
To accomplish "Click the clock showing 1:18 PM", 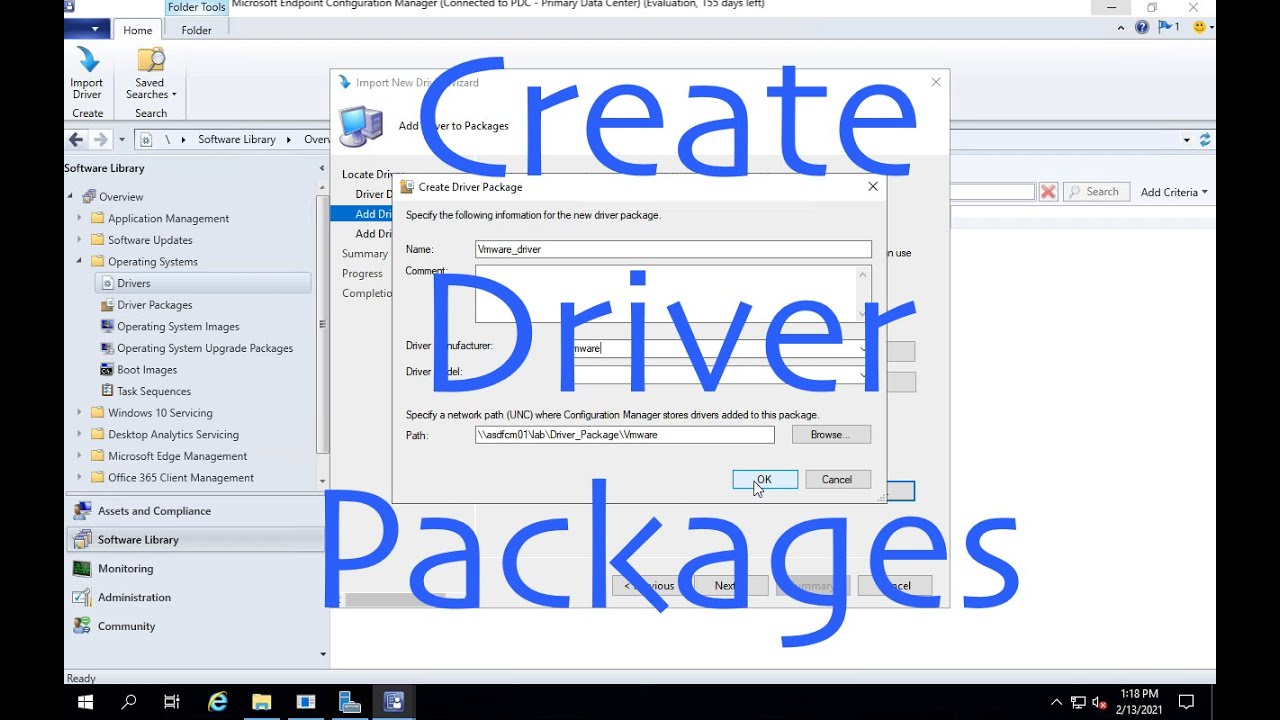I will [1140, 694].
